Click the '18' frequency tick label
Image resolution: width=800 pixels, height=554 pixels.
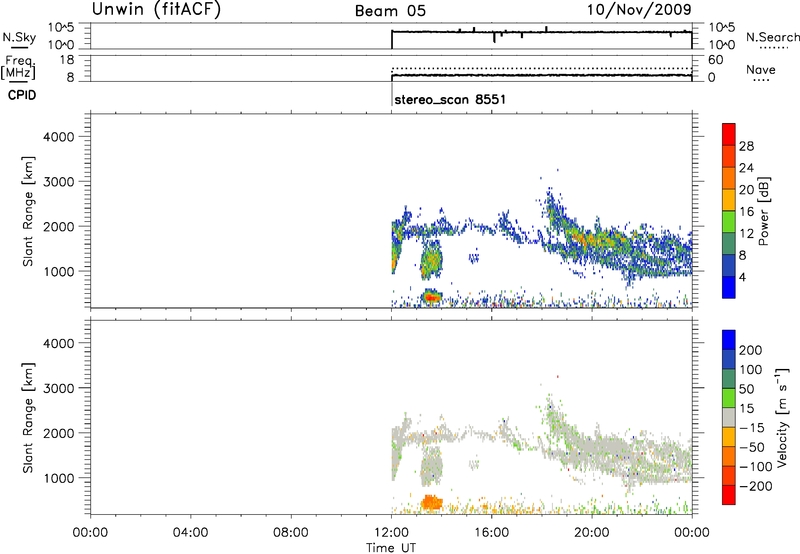(x=67, y=60)
